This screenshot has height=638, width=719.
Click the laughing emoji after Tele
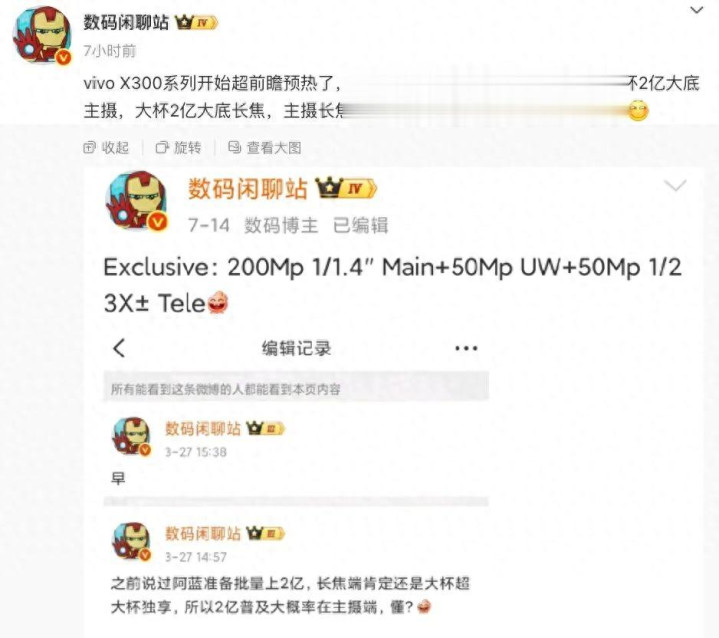point(218,303)
